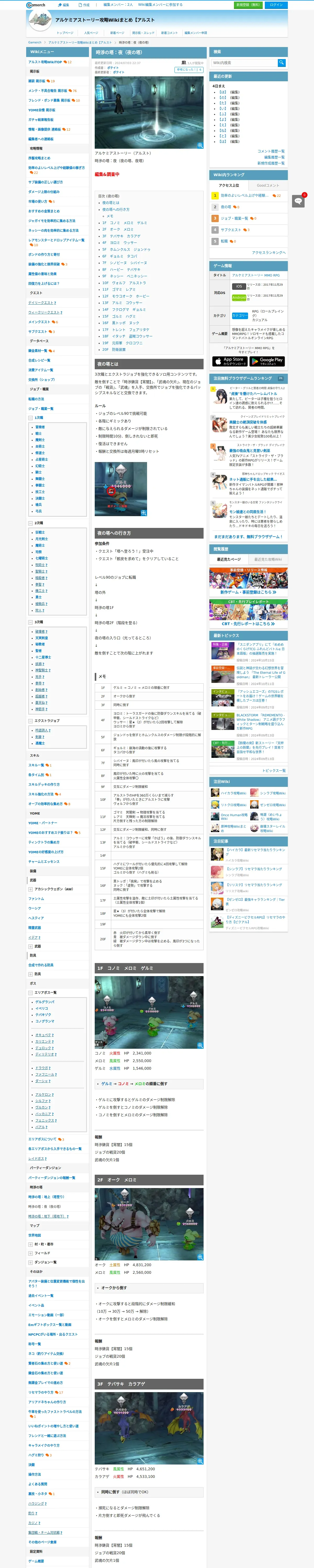Click the Android platform badge
Viewport: 314px width, 1568px height.
(x=239, y=298)
